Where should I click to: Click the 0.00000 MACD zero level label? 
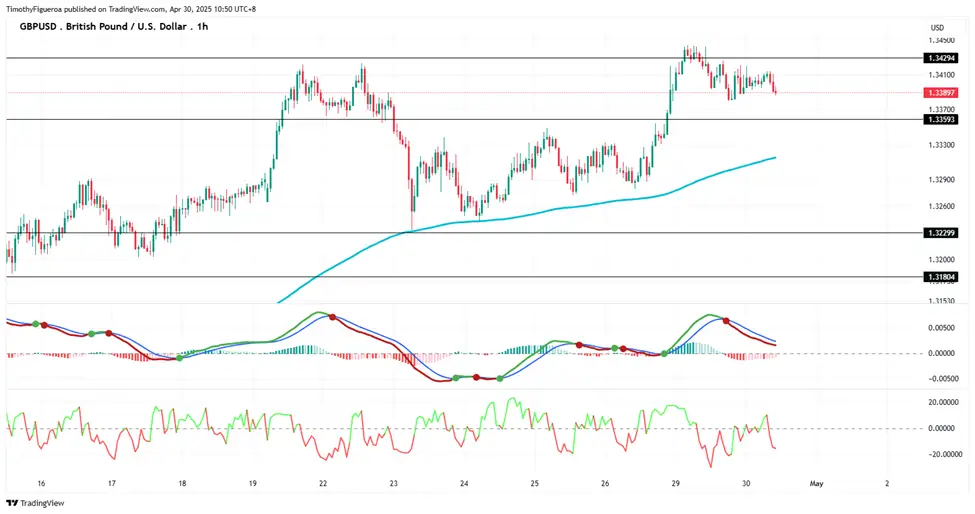tap(941, 353)
